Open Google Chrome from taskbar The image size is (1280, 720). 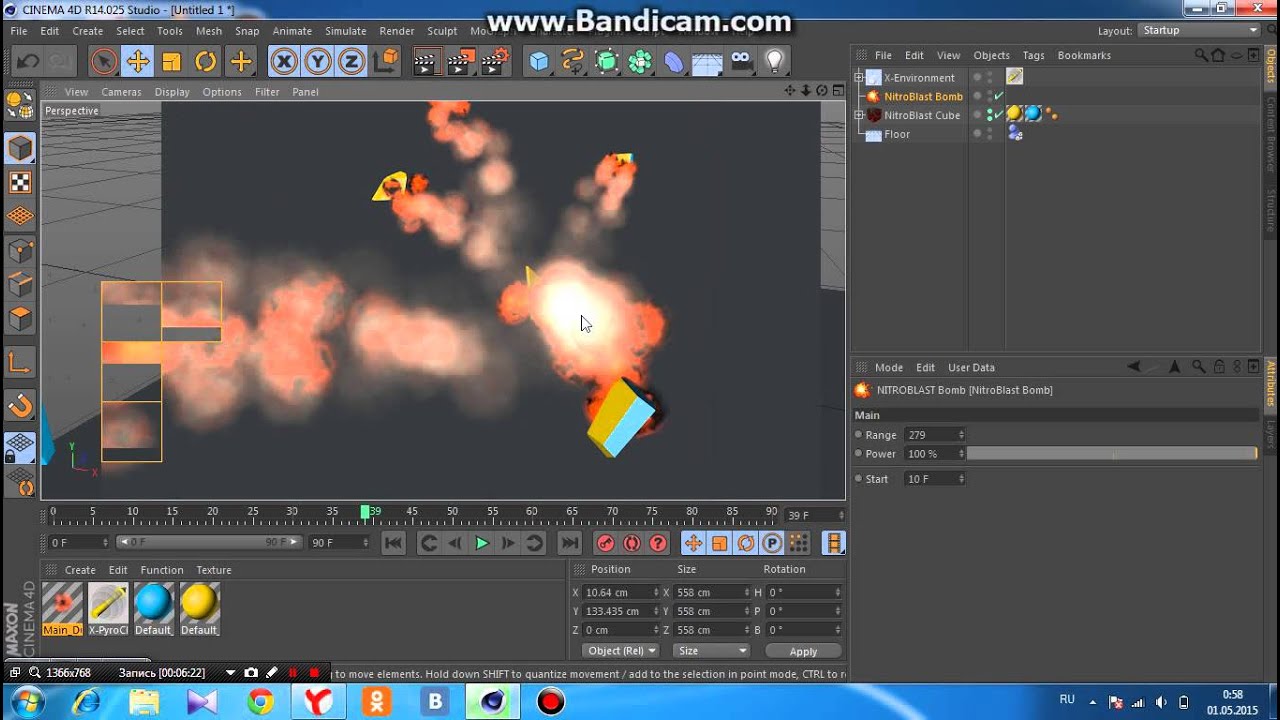pyautogui.click(x=261, y=702)
